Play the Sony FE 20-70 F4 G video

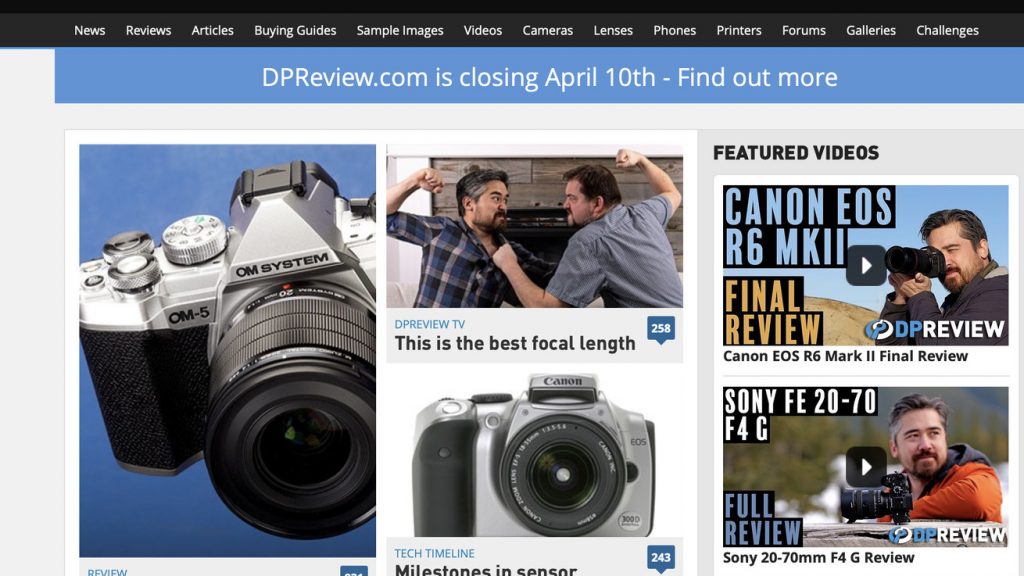coord(866,466)
